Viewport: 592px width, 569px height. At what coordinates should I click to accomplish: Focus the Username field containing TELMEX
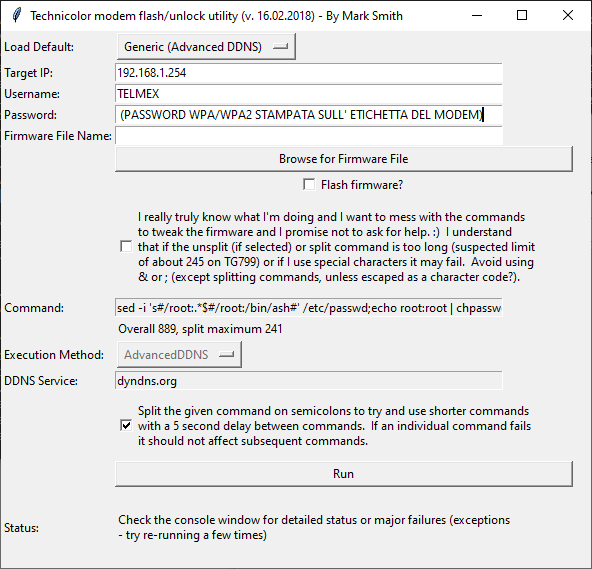tap(308, 94)
